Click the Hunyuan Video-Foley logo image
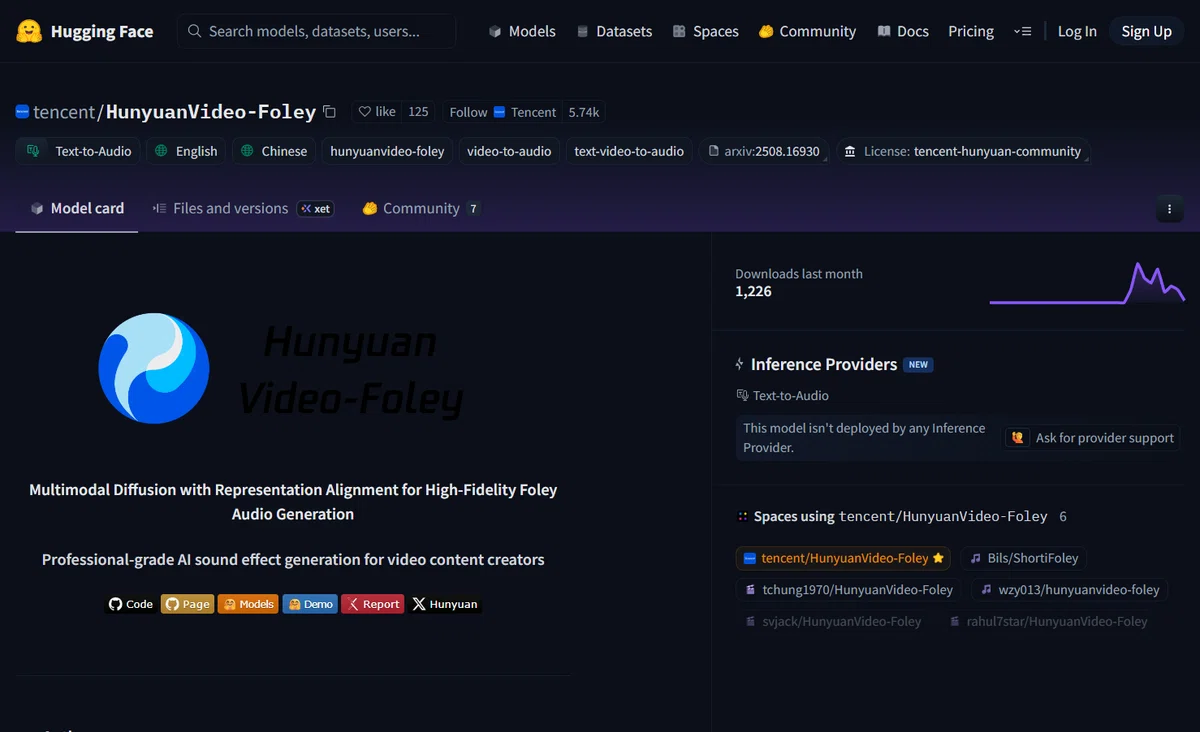 pyautogui.click(x=280, y=368)
